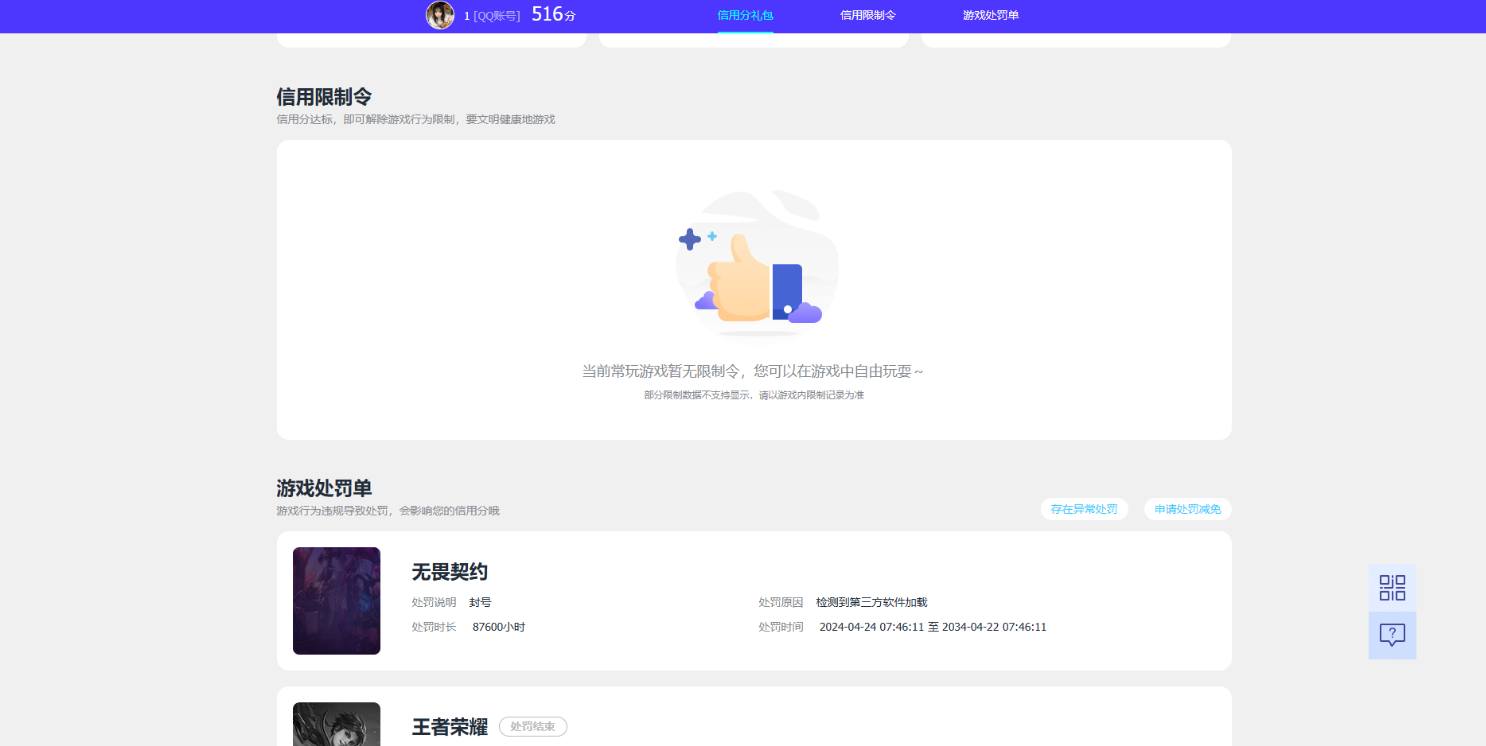Switch to 信用限制令 tab
Screen dimensions: 1486x746
coord(868,16)
